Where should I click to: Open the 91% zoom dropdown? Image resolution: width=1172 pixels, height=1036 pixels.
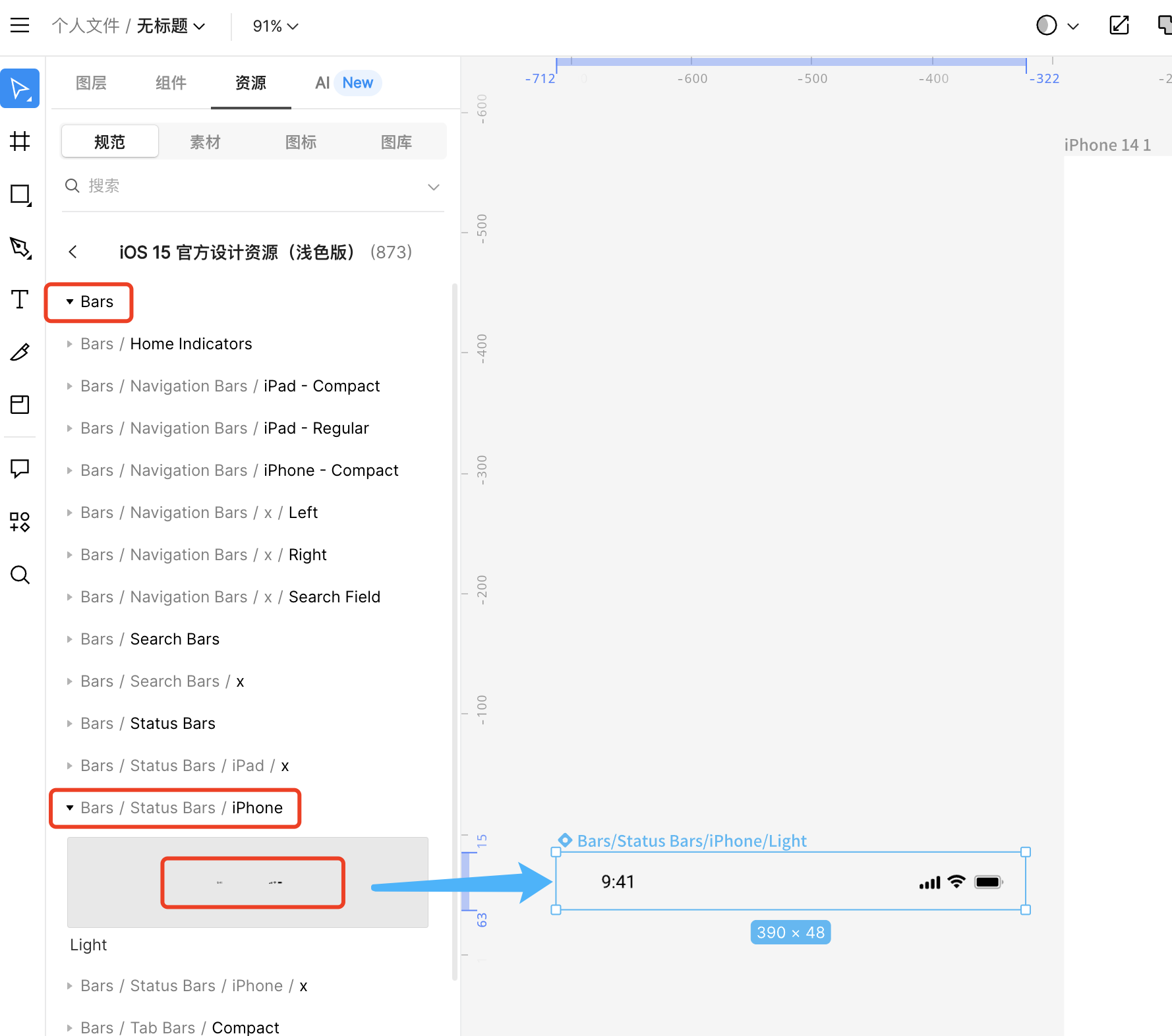[x=276, y=26]
